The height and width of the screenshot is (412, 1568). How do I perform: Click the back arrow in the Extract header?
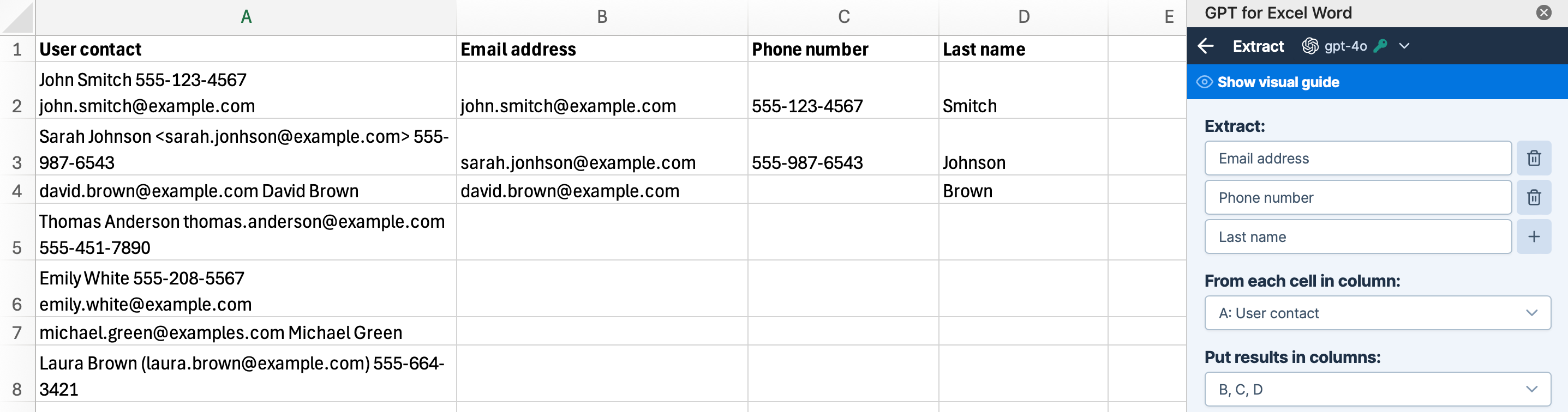(1205, 46)
